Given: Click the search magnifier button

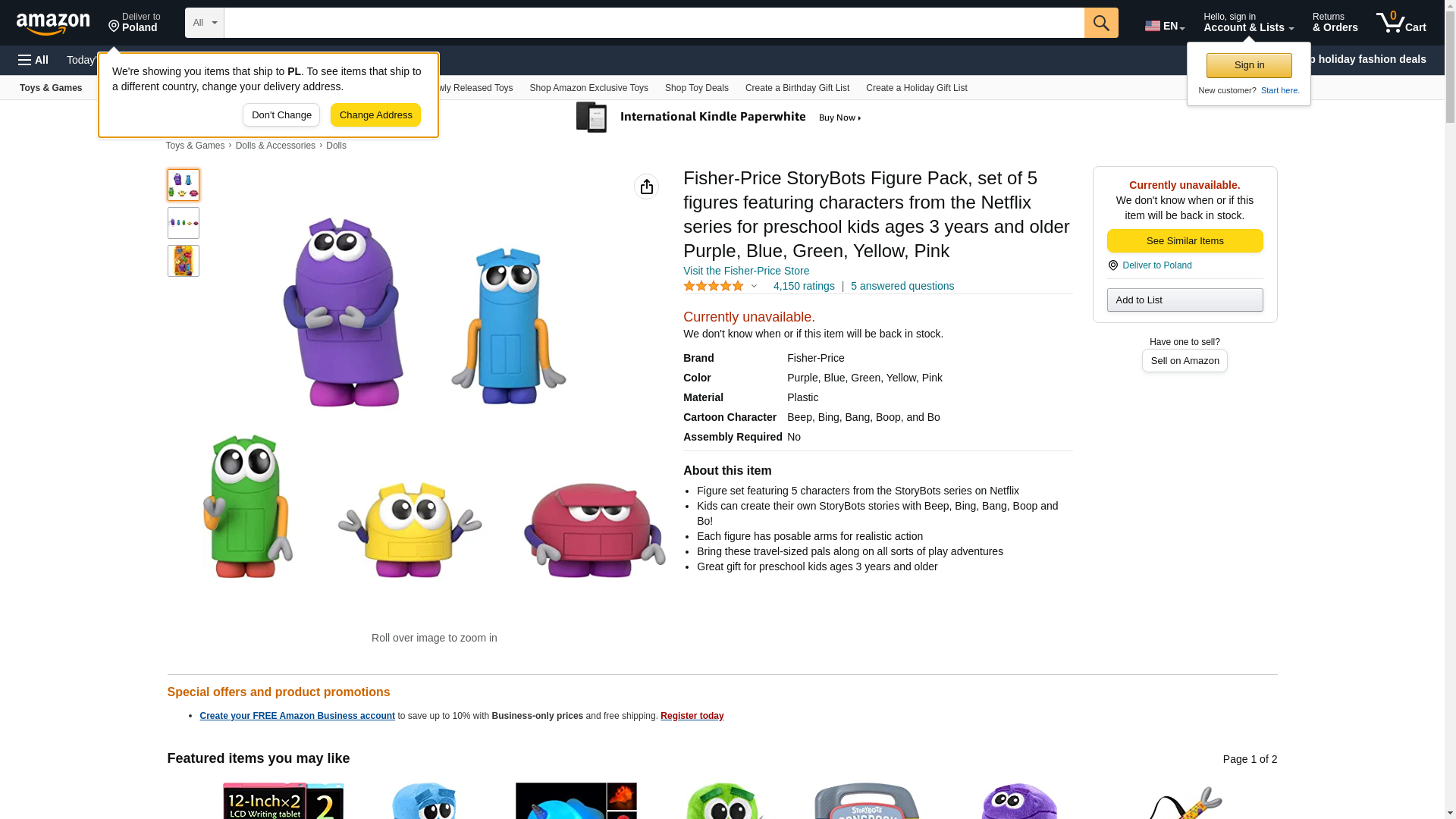Looking at the screenshot, I should (1100, 23).
